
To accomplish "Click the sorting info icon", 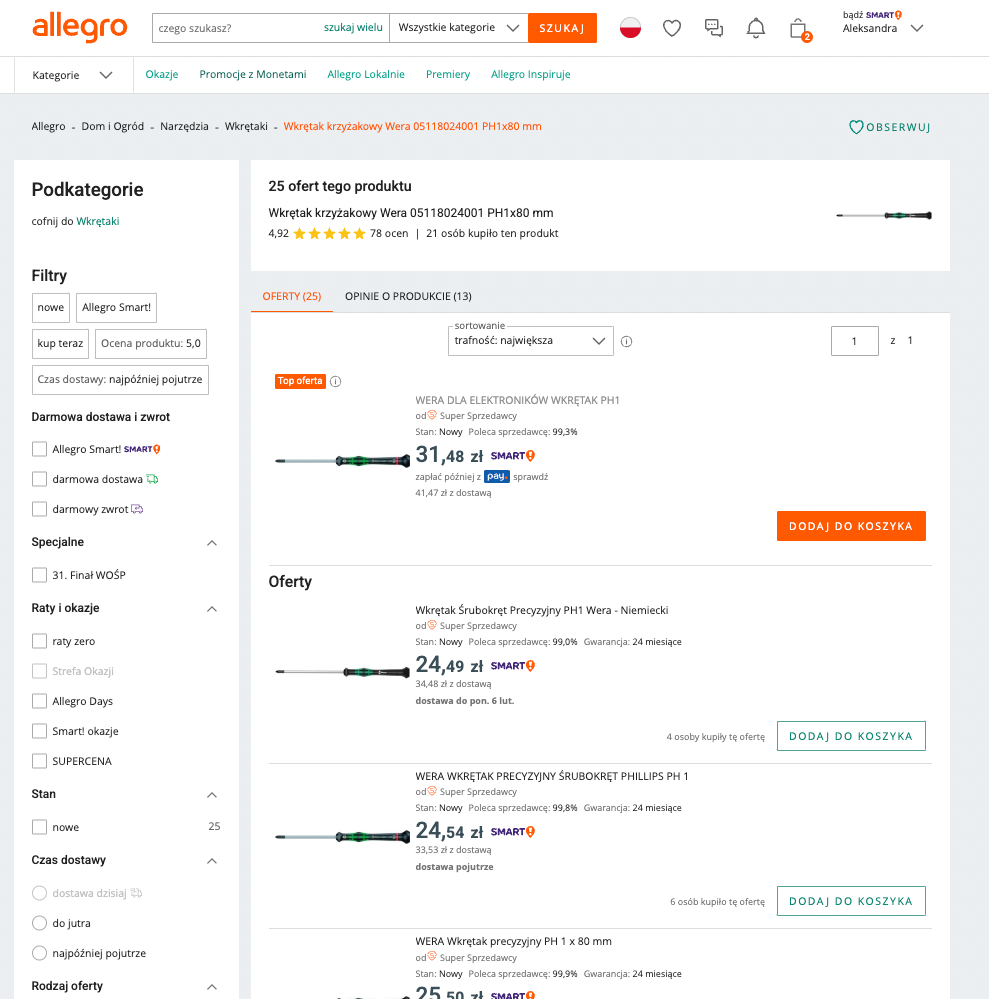I will tap(626, 341).
